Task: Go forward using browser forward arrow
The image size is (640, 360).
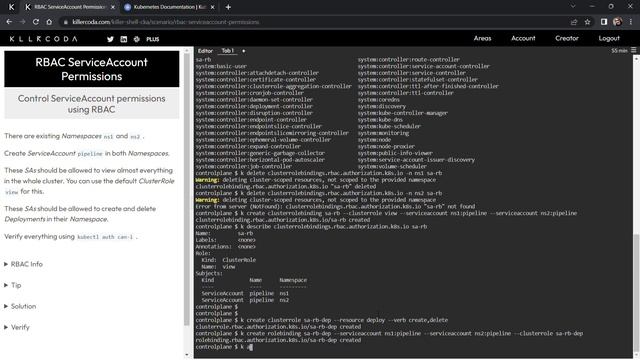Action: point(22,22)
